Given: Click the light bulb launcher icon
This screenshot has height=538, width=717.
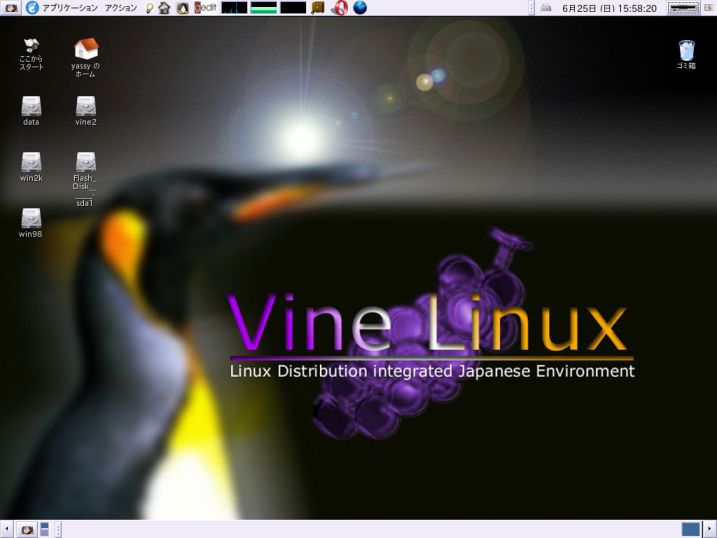Looking at the screenshot, I should pos(149,8).
